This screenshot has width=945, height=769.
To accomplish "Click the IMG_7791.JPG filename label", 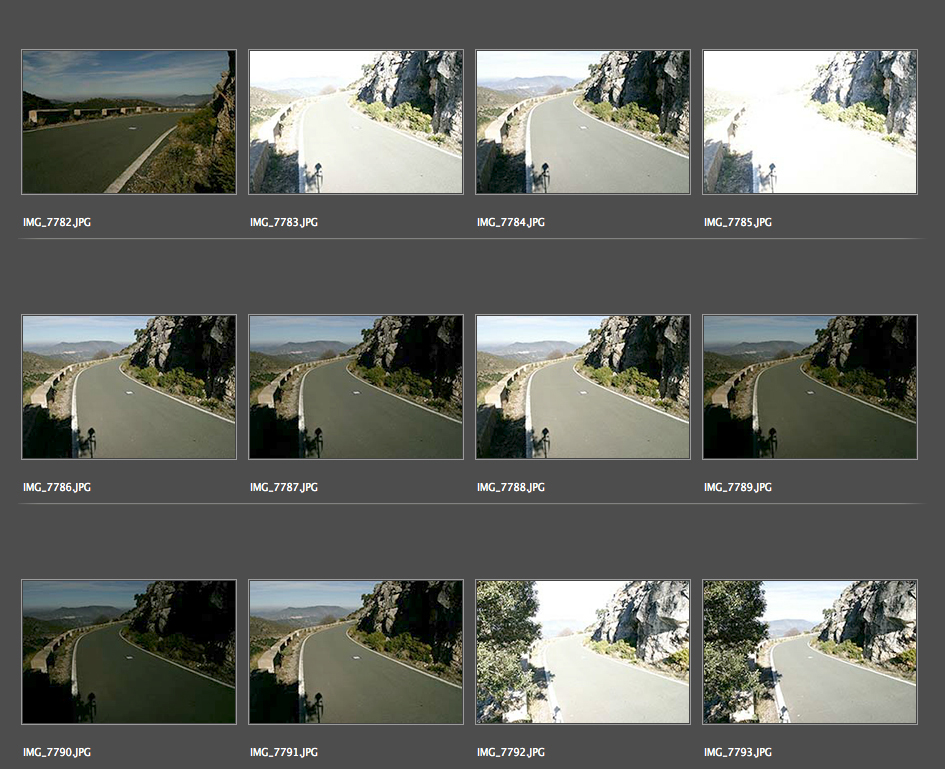I will click(284, 753).
